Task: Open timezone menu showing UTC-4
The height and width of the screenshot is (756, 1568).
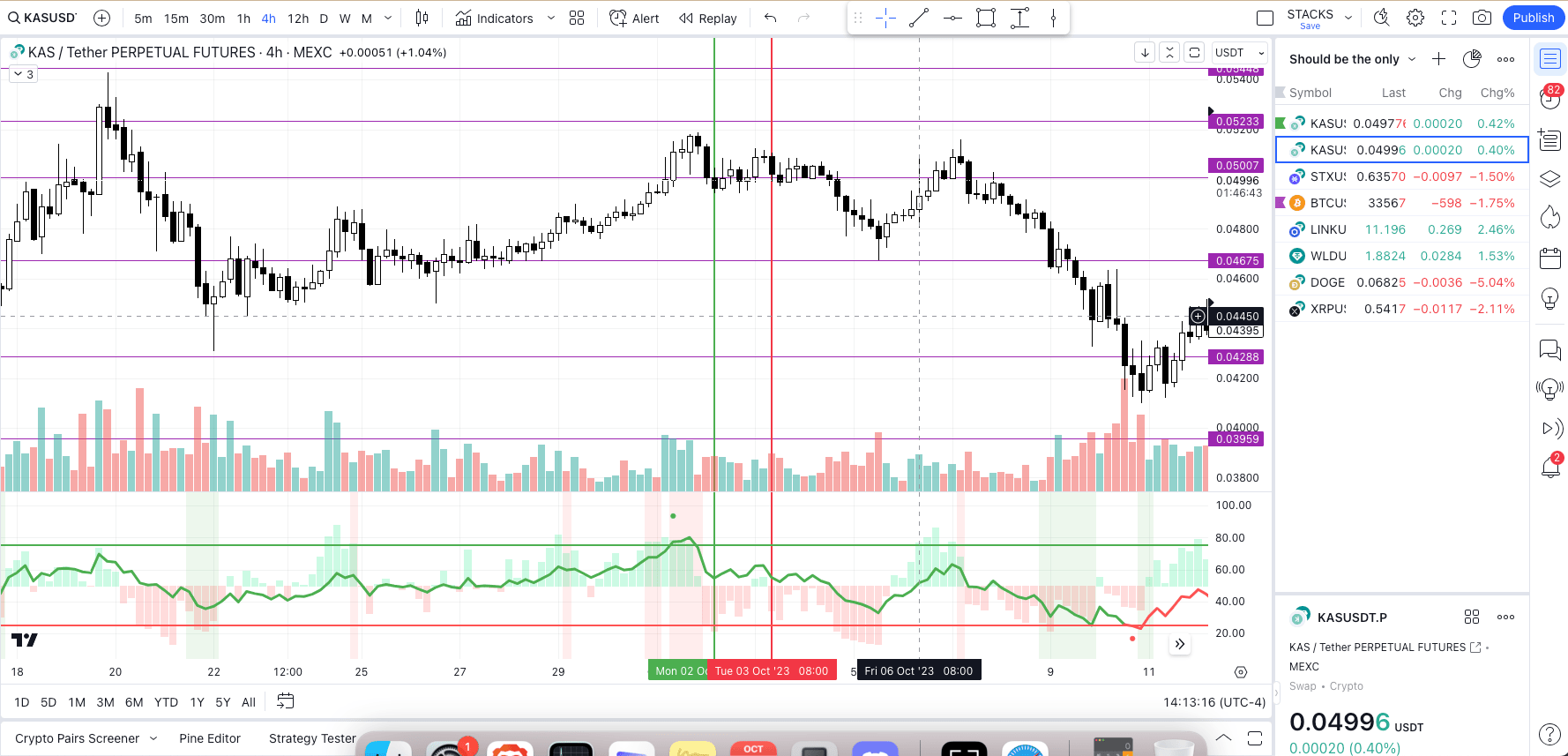Action: (1214, 702)
